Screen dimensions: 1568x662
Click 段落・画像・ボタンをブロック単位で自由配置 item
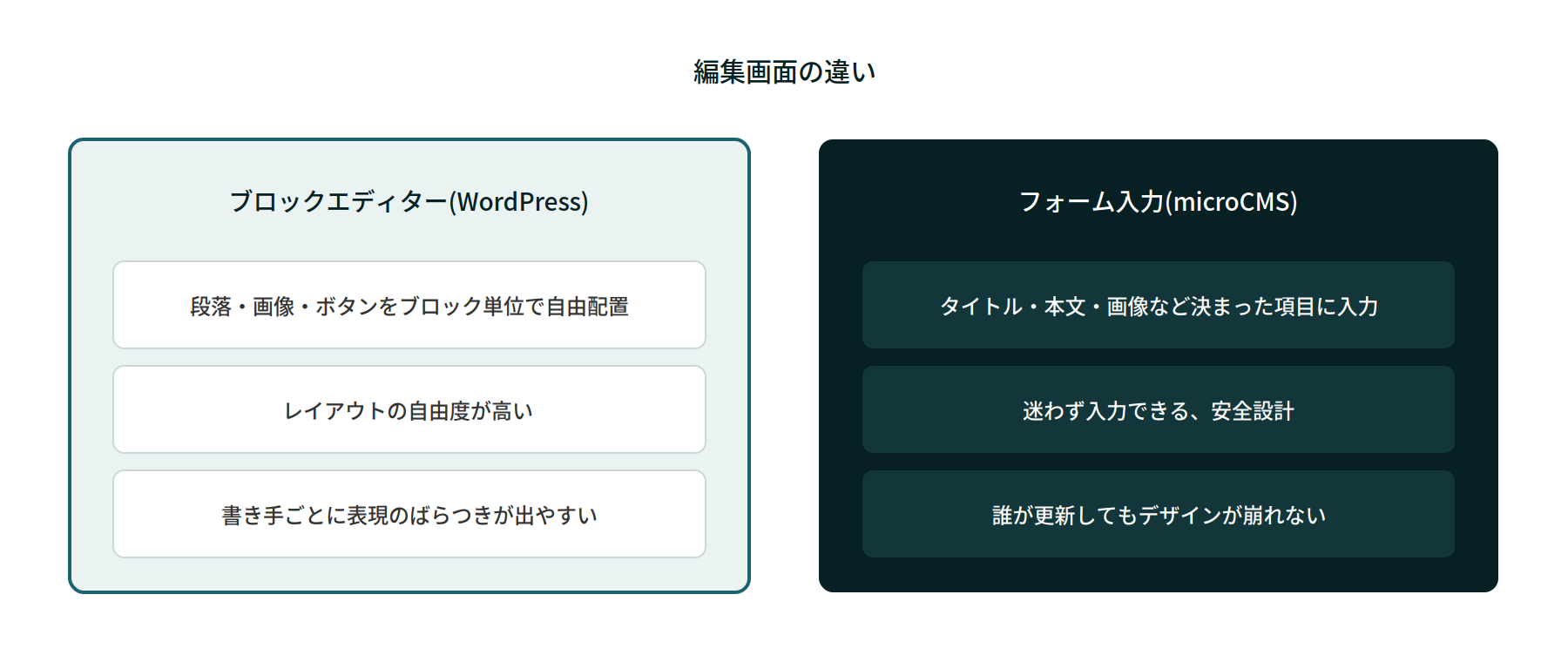409,305
